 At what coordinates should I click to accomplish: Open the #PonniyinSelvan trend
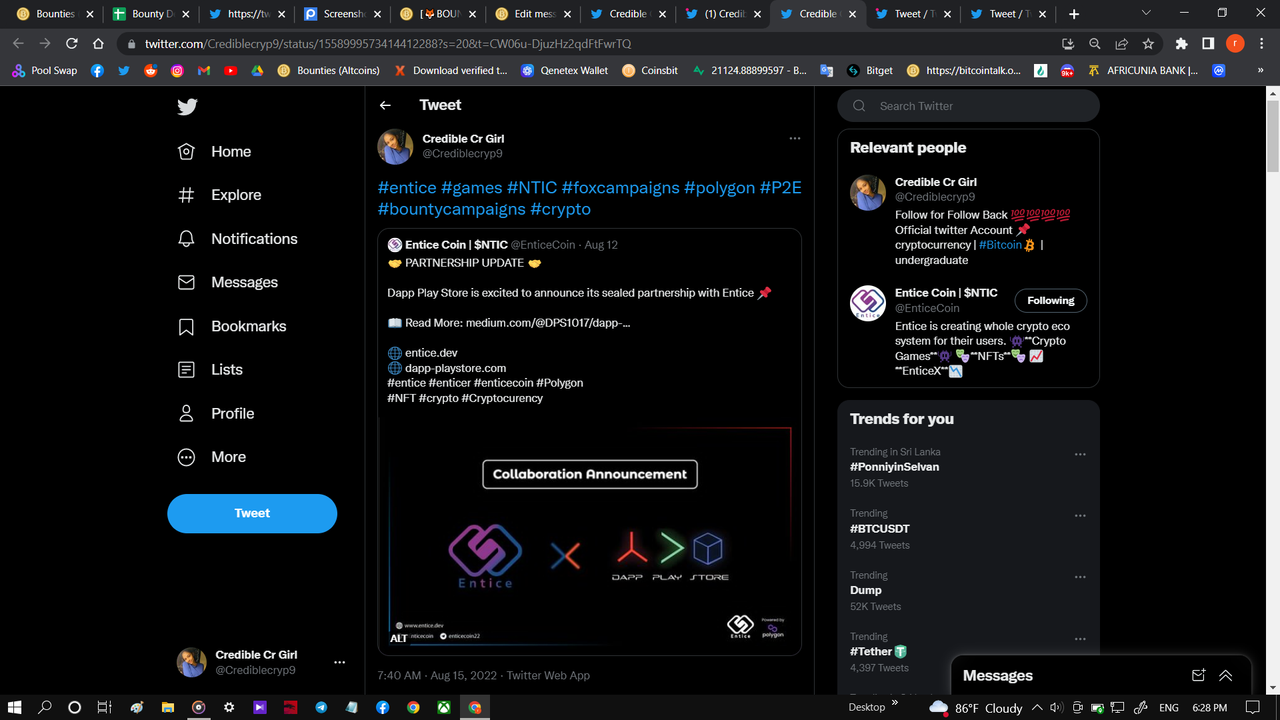pyautogui.click(x=894, y=467)
